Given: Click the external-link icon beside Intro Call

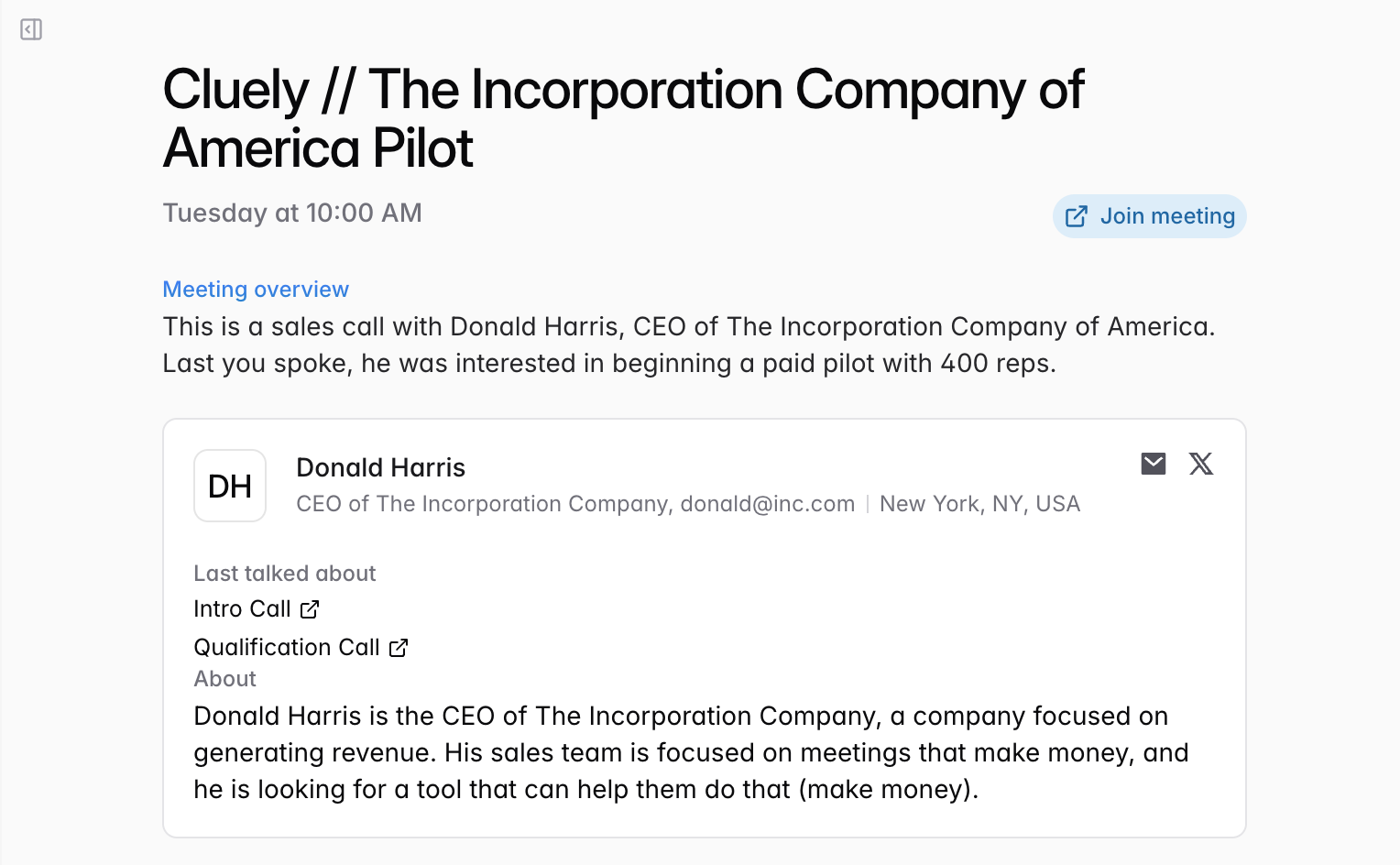Looking at the screenshot, I should (x=311, y=609).
